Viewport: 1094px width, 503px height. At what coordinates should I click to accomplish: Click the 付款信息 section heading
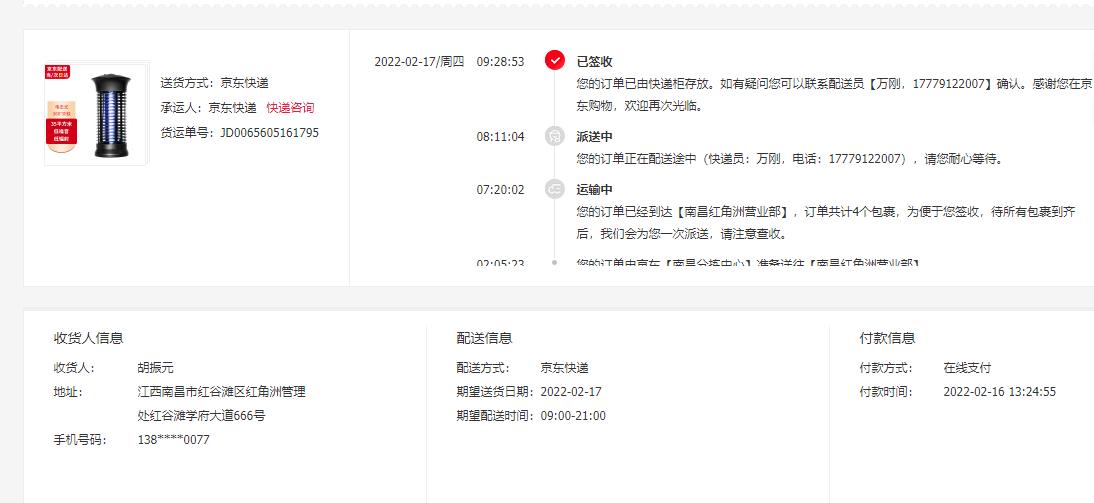(x=887, y=338)
